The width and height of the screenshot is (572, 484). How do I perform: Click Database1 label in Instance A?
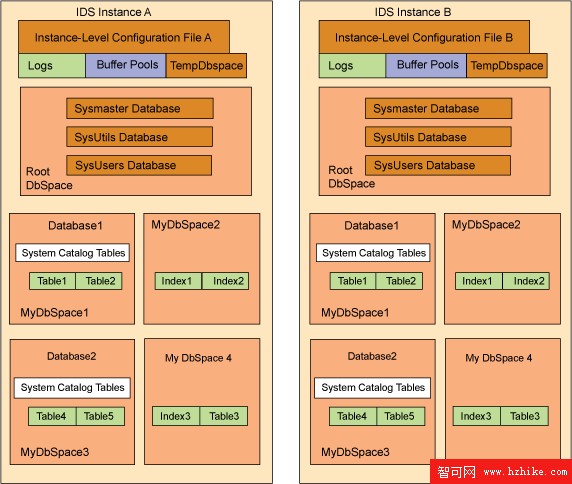point(75,225)
